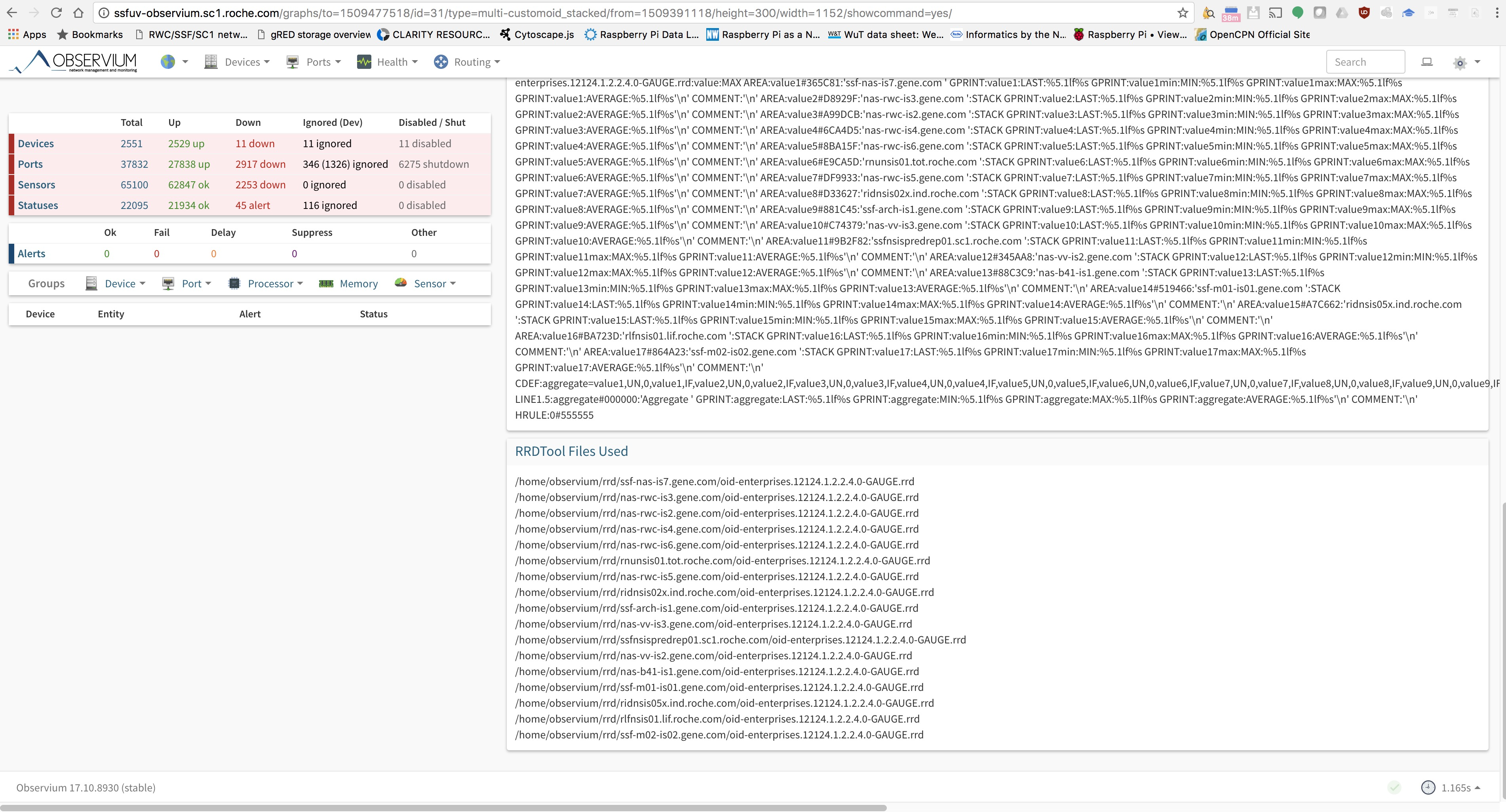Click the RRDTool Files Used heading
Image resolution: width=1506 pixels, height=812 pixels.
(x=571, y=451)
